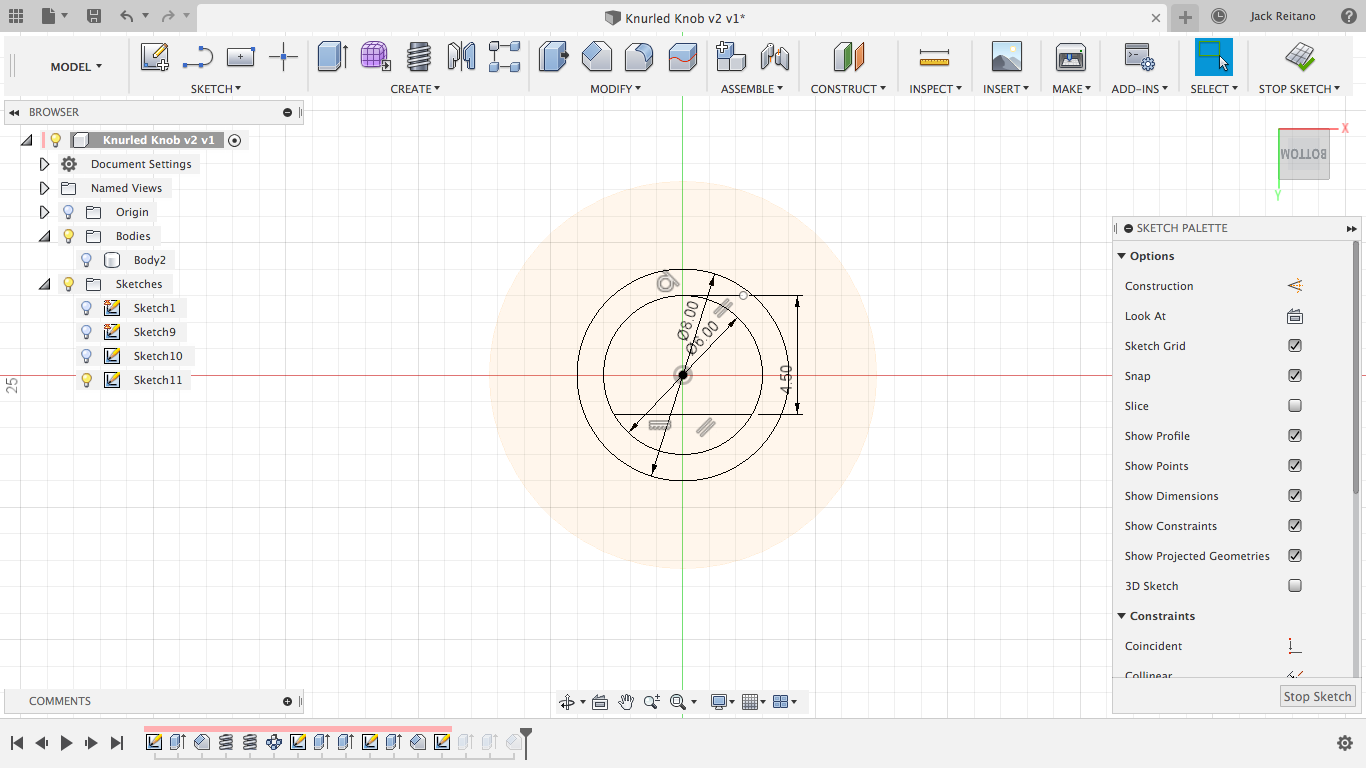This screenshot has width=1366, height=768.
Task: Select the Chamfer tool icon in Modify
Action: pyautogui.click(x=597, y=57)
